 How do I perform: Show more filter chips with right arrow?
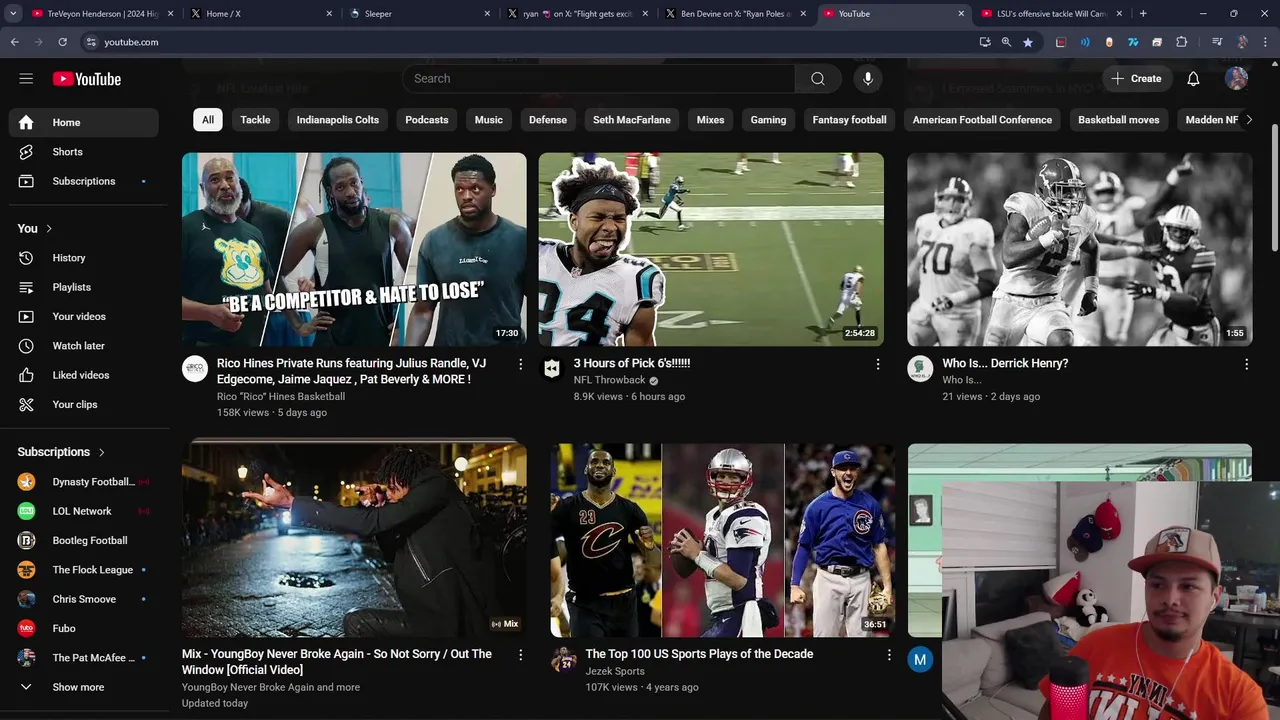1248,120
